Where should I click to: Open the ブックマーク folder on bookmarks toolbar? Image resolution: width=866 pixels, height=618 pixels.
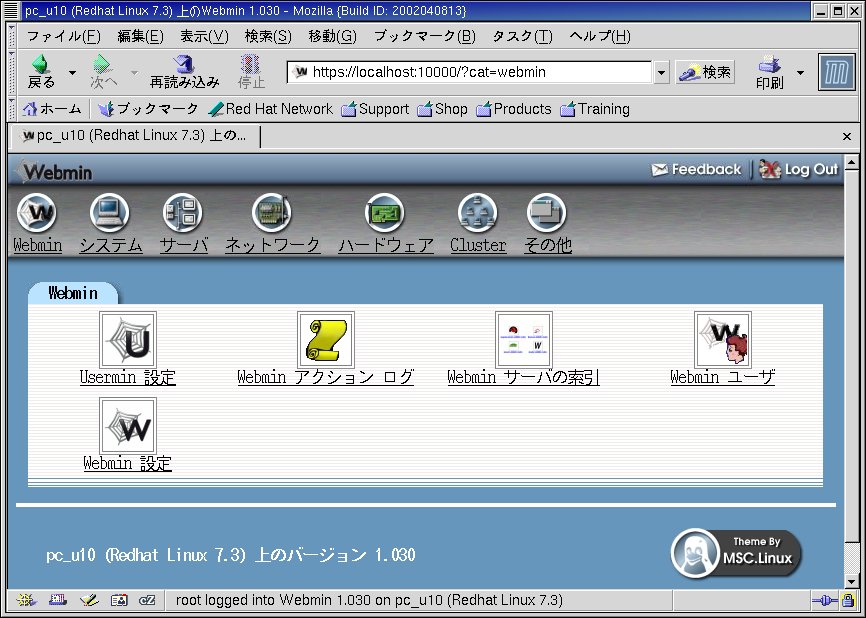[147, 109]
